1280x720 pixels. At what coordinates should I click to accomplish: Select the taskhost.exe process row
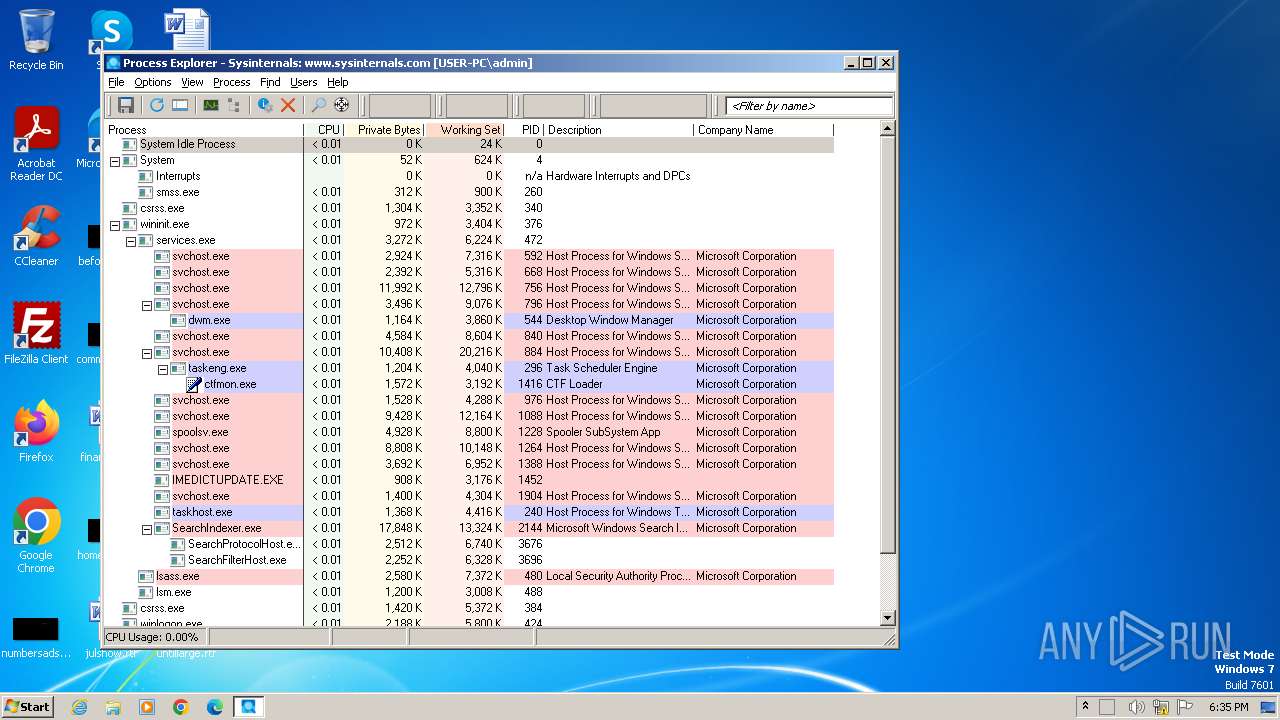point(469,512)
